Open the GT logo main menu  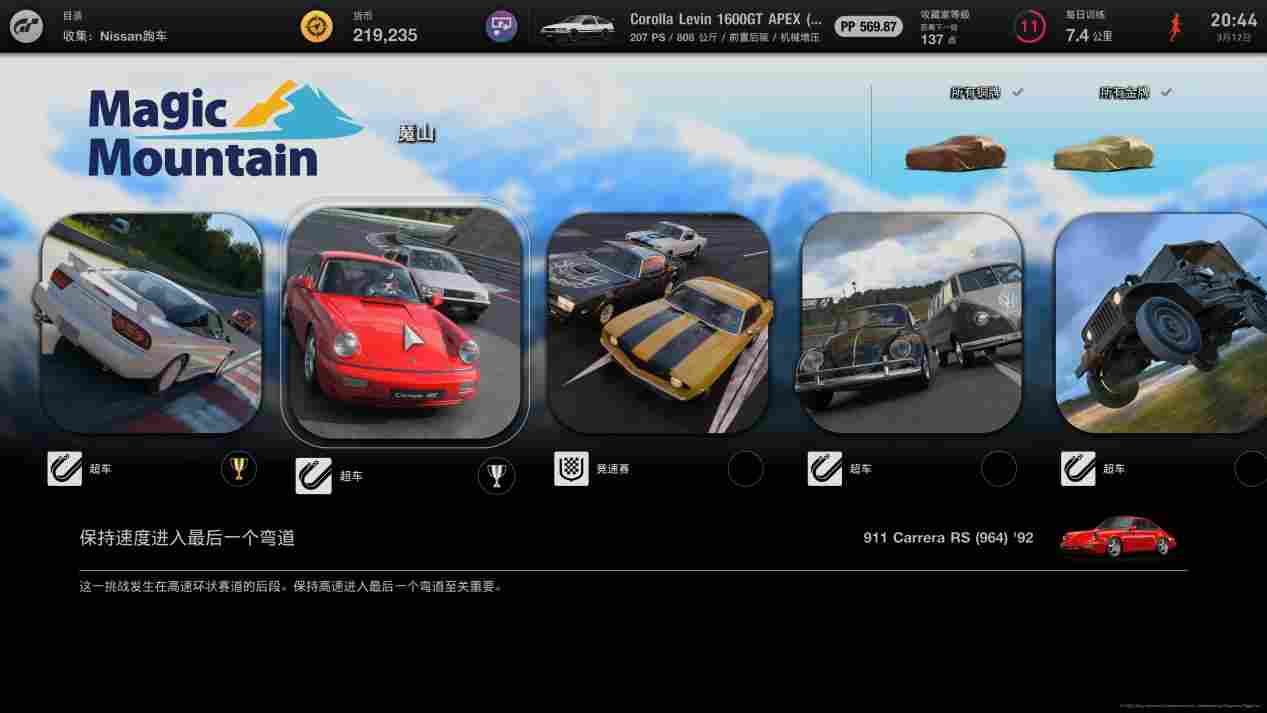(x=25, y=25)
